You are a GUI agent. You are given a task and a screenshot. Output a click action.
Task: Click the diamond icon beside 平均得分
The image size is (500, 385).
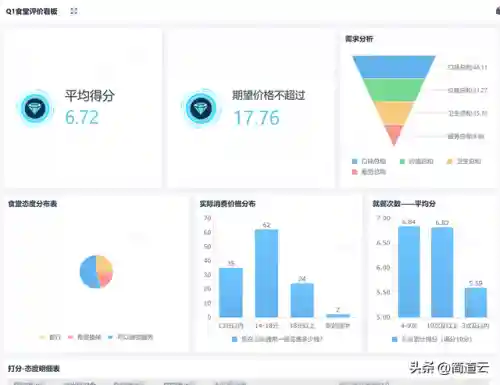[x=35, y=108]
